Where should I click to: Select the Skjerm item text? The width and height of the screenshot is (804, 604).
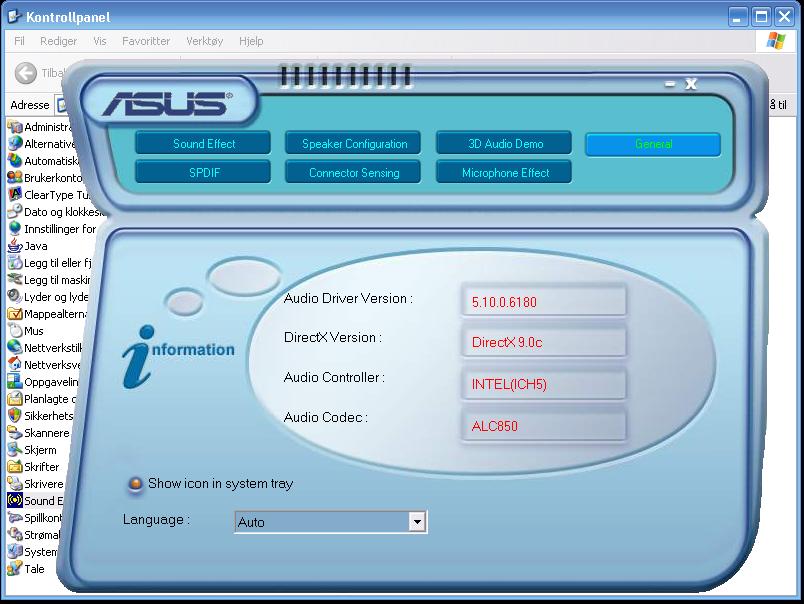click(x=41, y=450)
